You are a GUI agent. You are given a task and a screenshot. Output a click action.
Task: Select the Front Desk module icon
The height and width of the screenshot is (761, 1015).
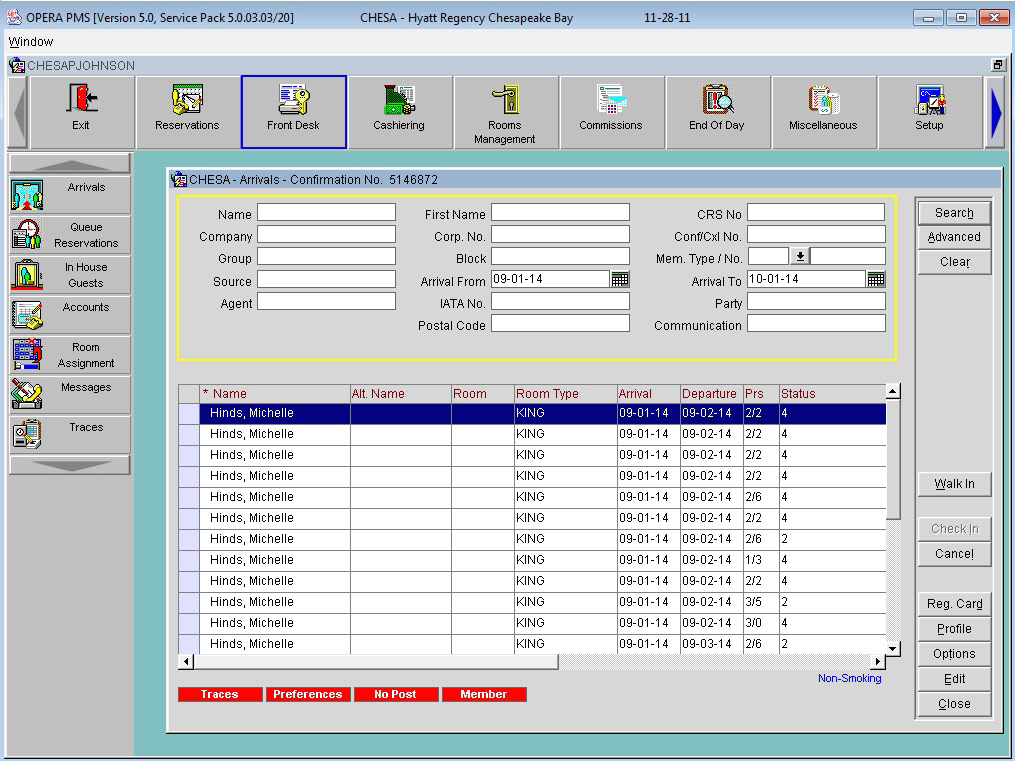293,112
